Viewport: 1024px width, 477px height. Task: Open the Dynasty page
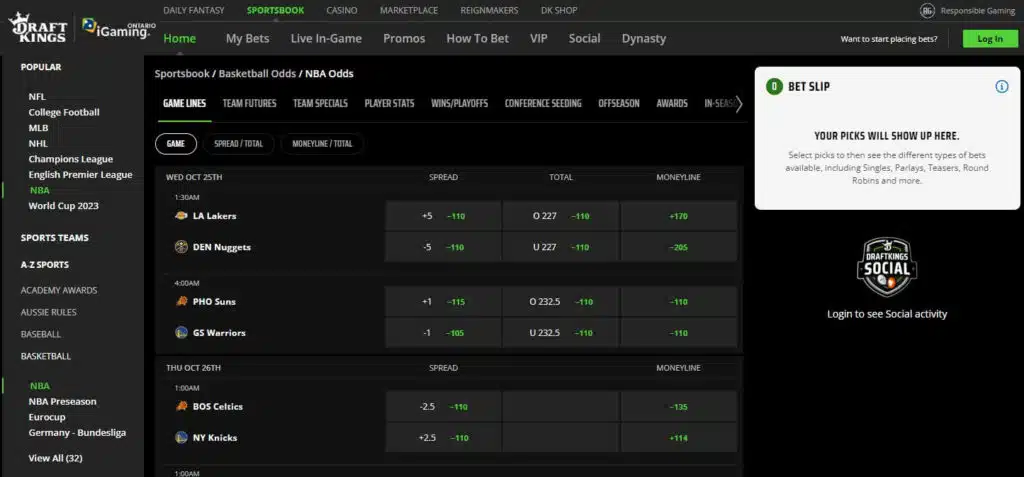(x=644, y=39)
